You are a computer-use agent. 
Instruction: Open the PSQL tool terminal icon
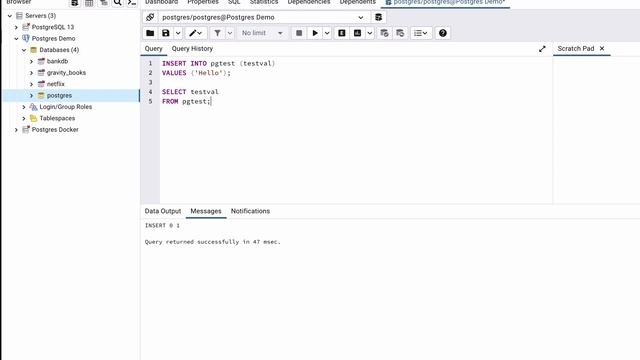132,3
